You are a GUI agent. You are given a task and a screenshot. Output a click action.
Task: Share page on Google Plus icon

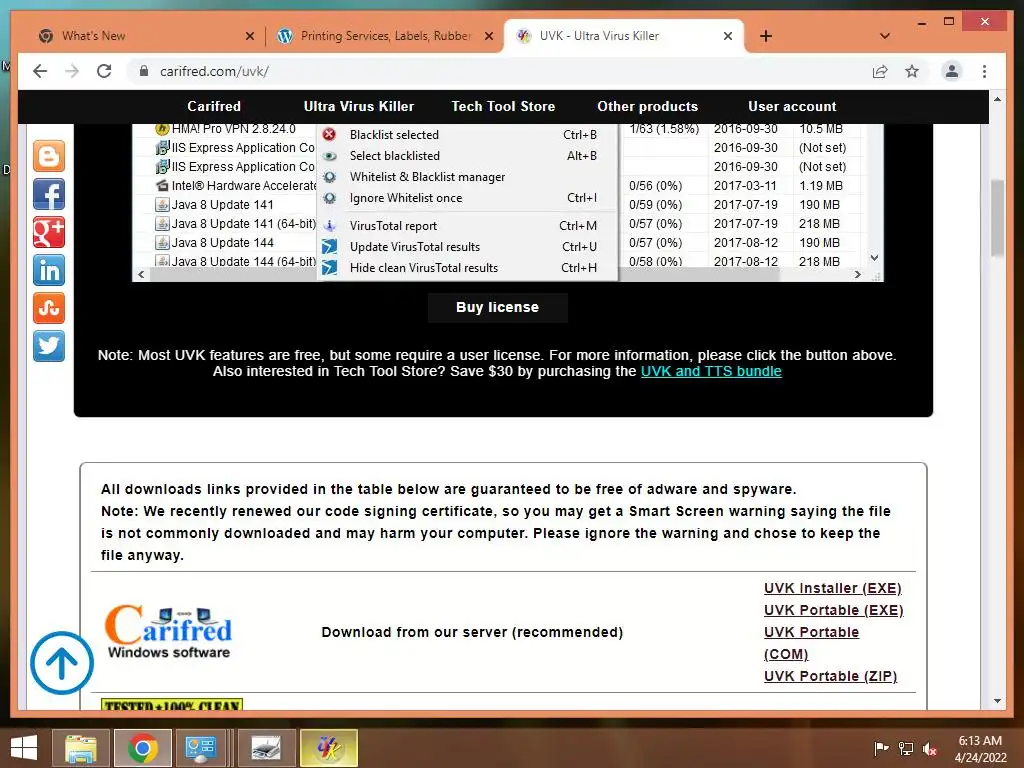tap(49, 232)
